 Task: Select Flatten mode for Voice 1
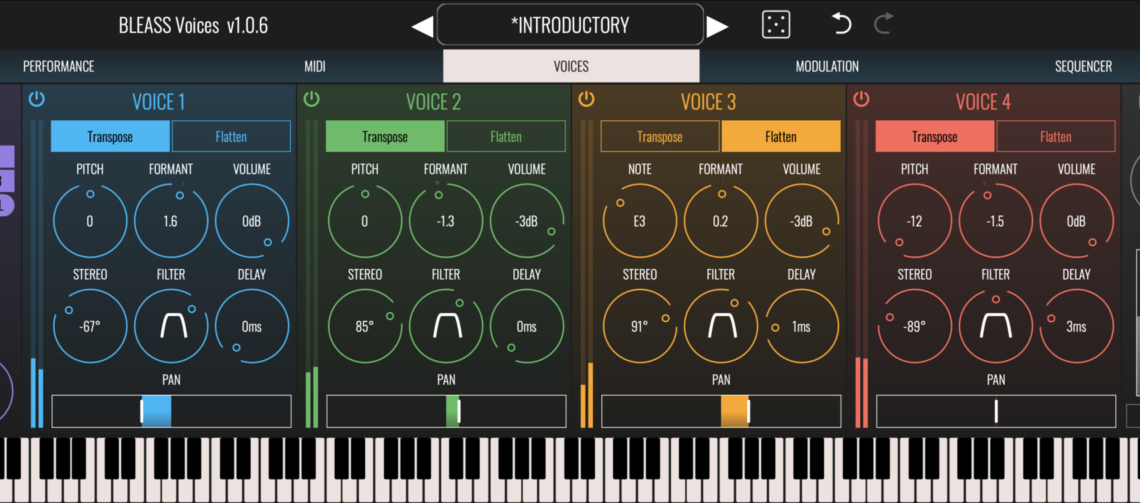231,137
